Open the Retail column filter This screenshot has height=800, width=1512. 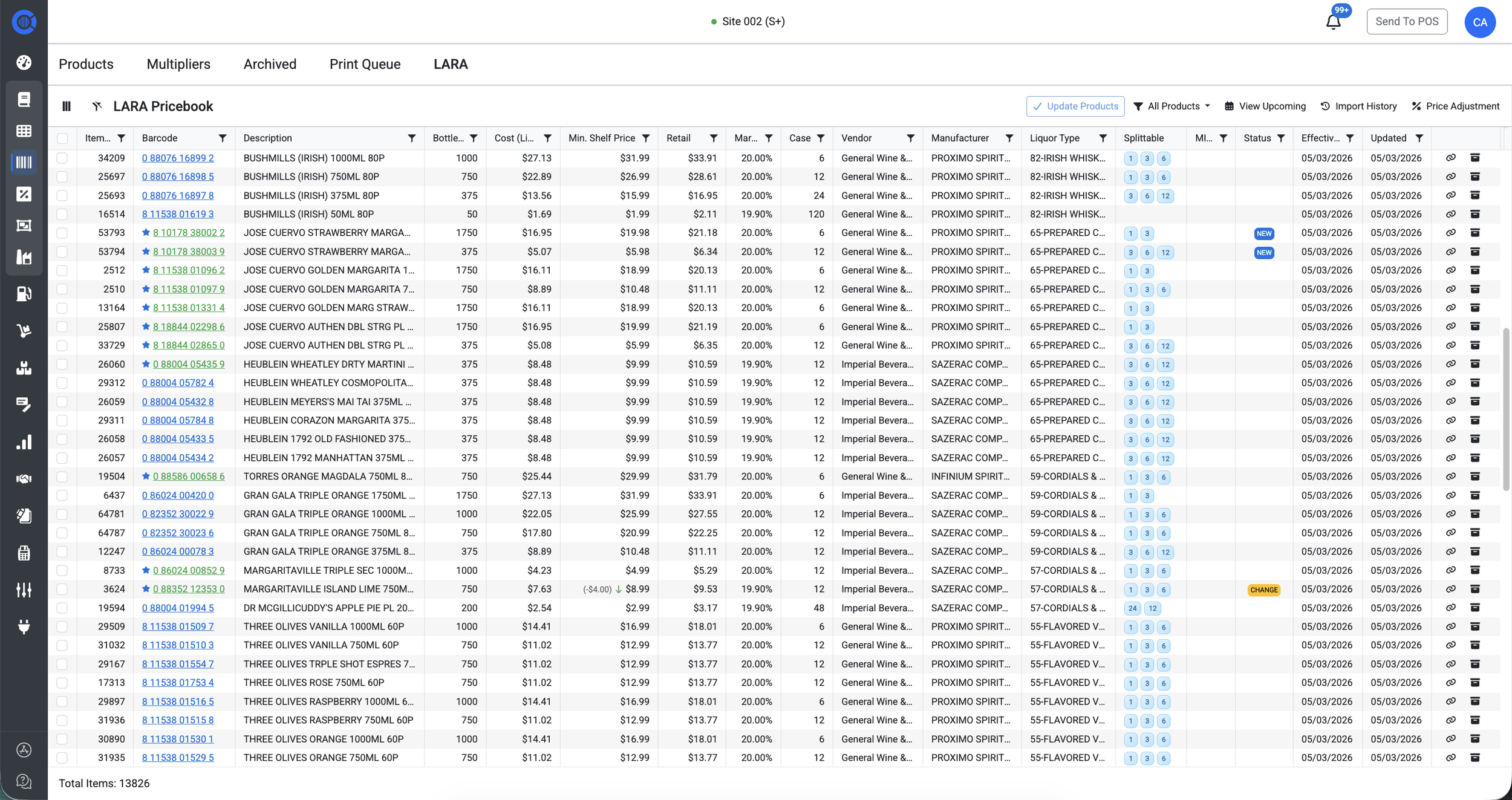(x=714, y=138)
